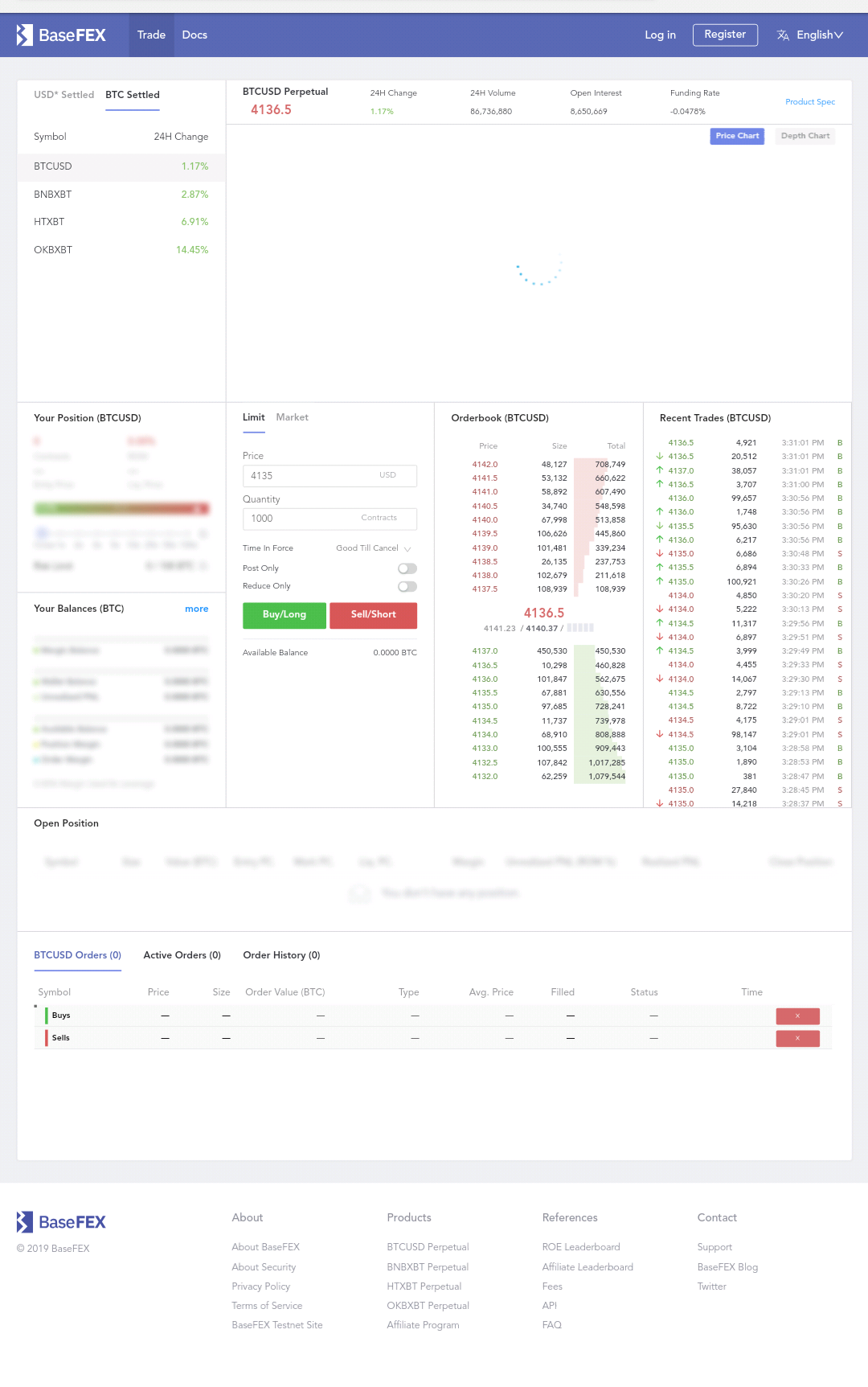The width and height of the screenshot is (868, 1387).
Task: Adjust the leverage slider
Action: pyautogui.click(x=121, y=533)
